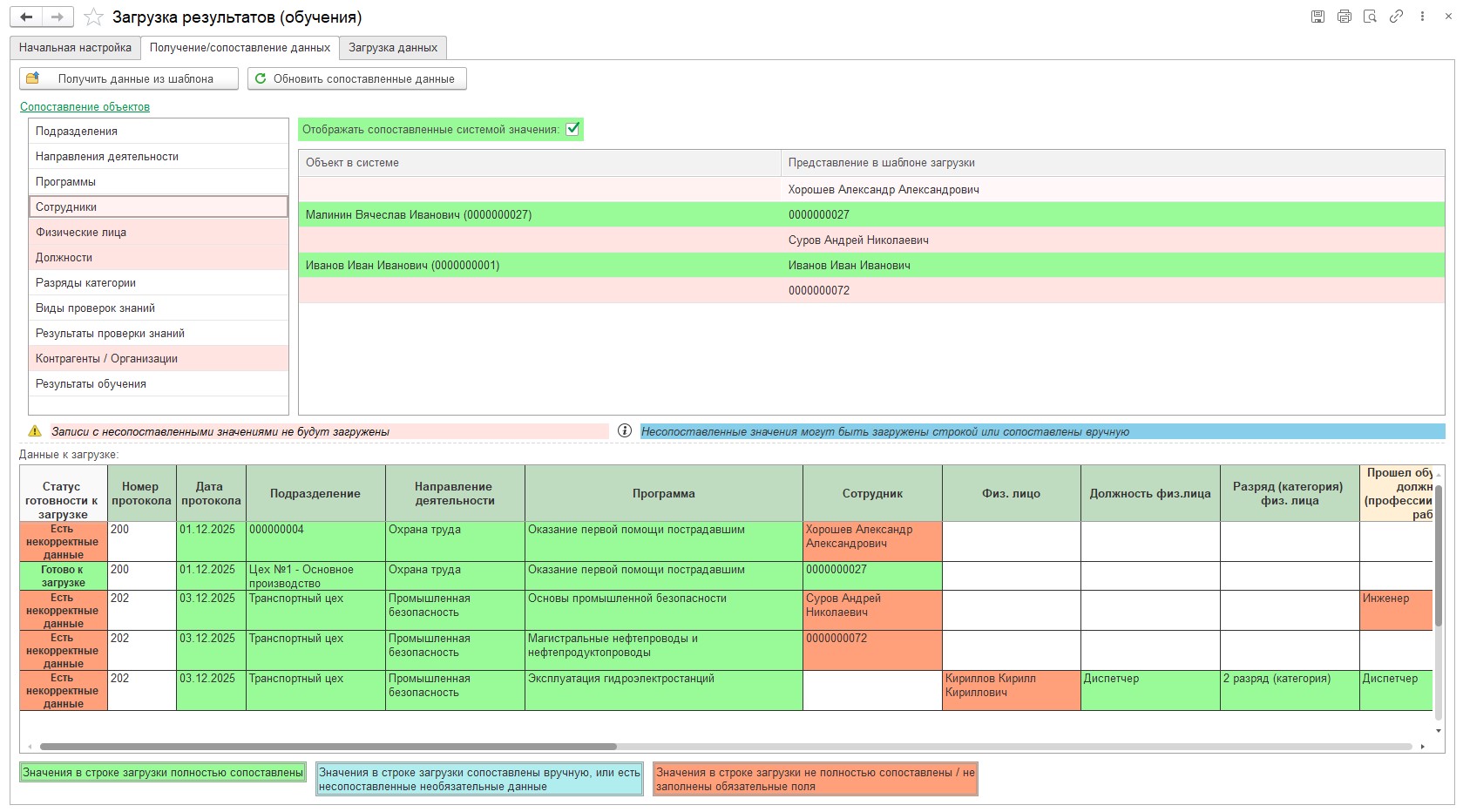1463x812 pixels.
Task: Click the forward navigation arrow
Action: pos(58,17)
